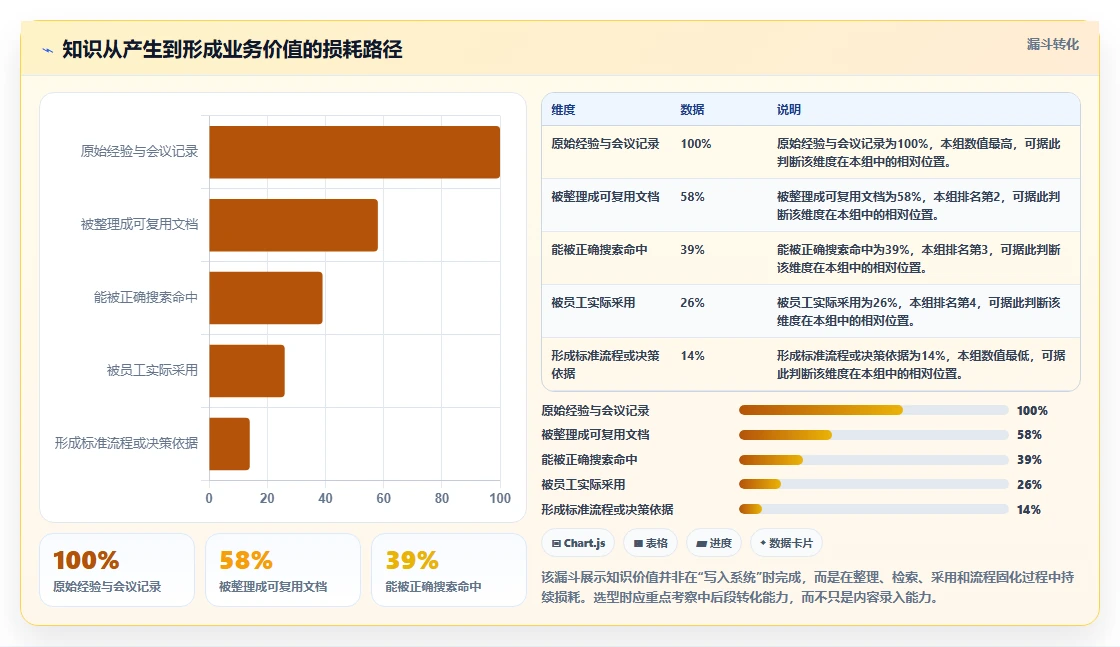This screenshot has width=1120, height=647.
Task: Select the 数据卡片 chip
Action: click(786, 543)
